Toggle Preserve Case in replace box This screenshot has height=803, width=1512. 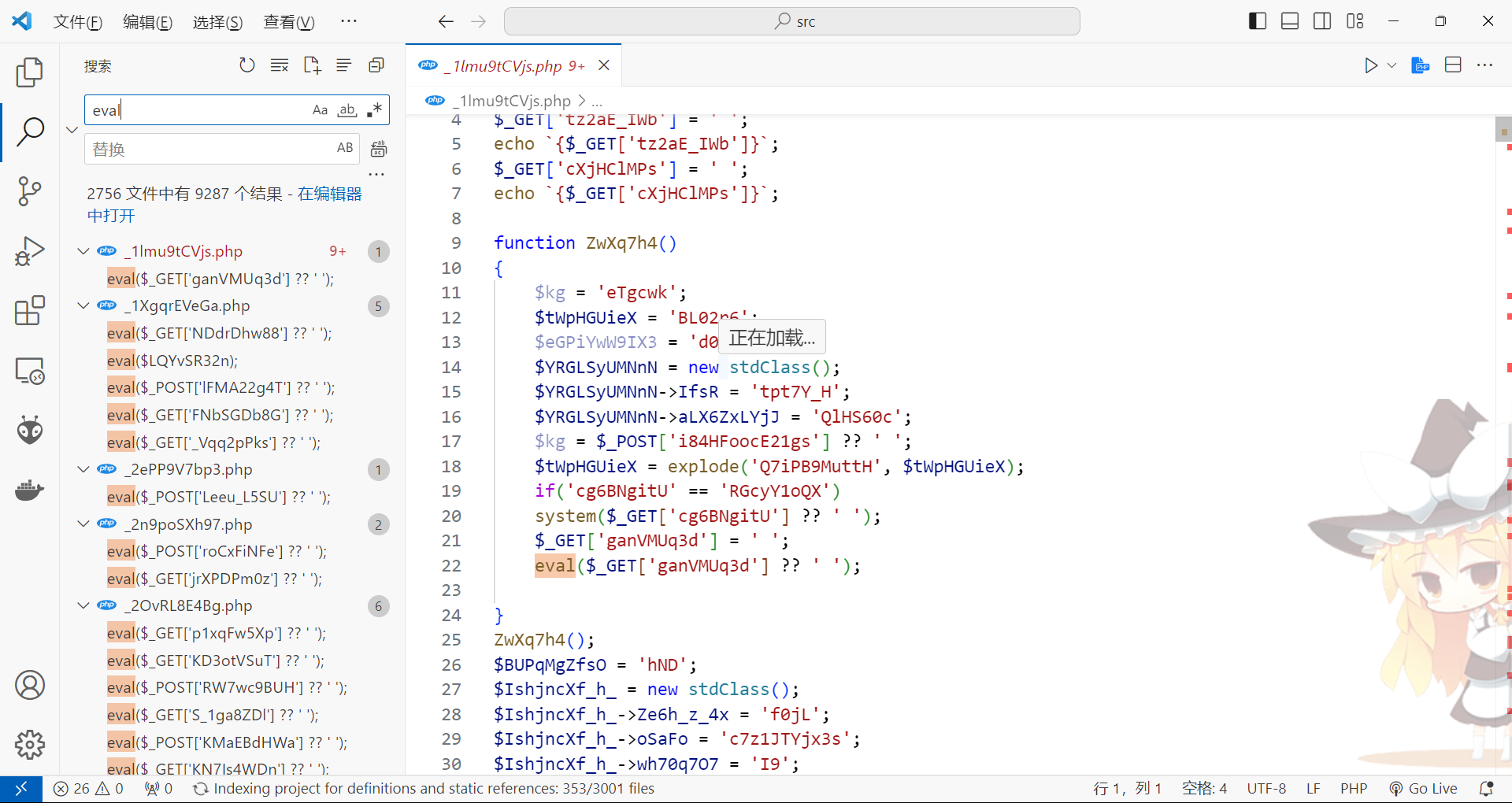(345, 148)
